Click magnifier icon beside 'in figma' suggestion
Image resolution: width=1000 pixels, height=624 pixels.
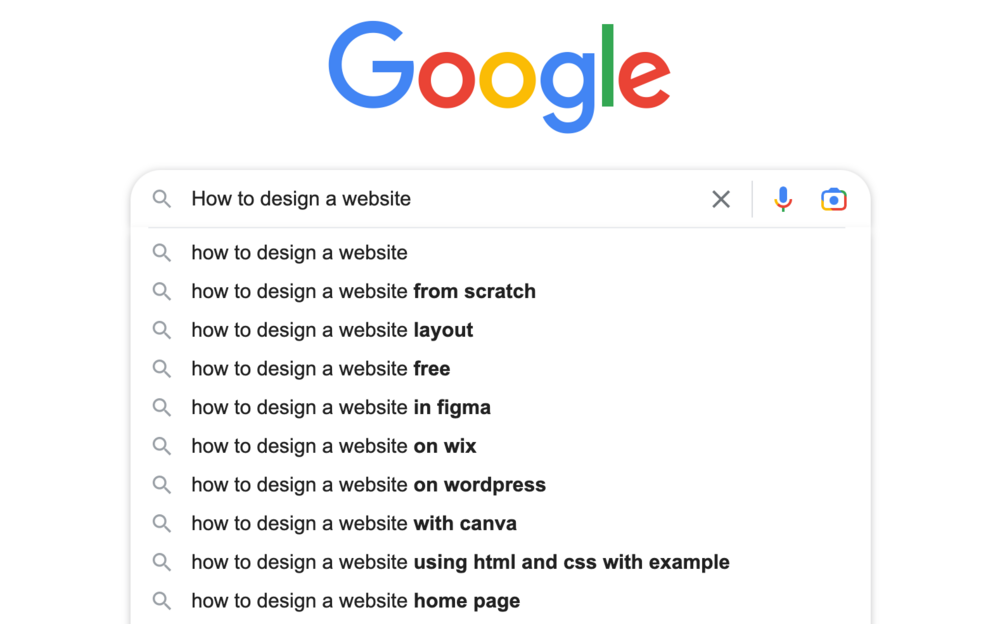click(162, 408)
